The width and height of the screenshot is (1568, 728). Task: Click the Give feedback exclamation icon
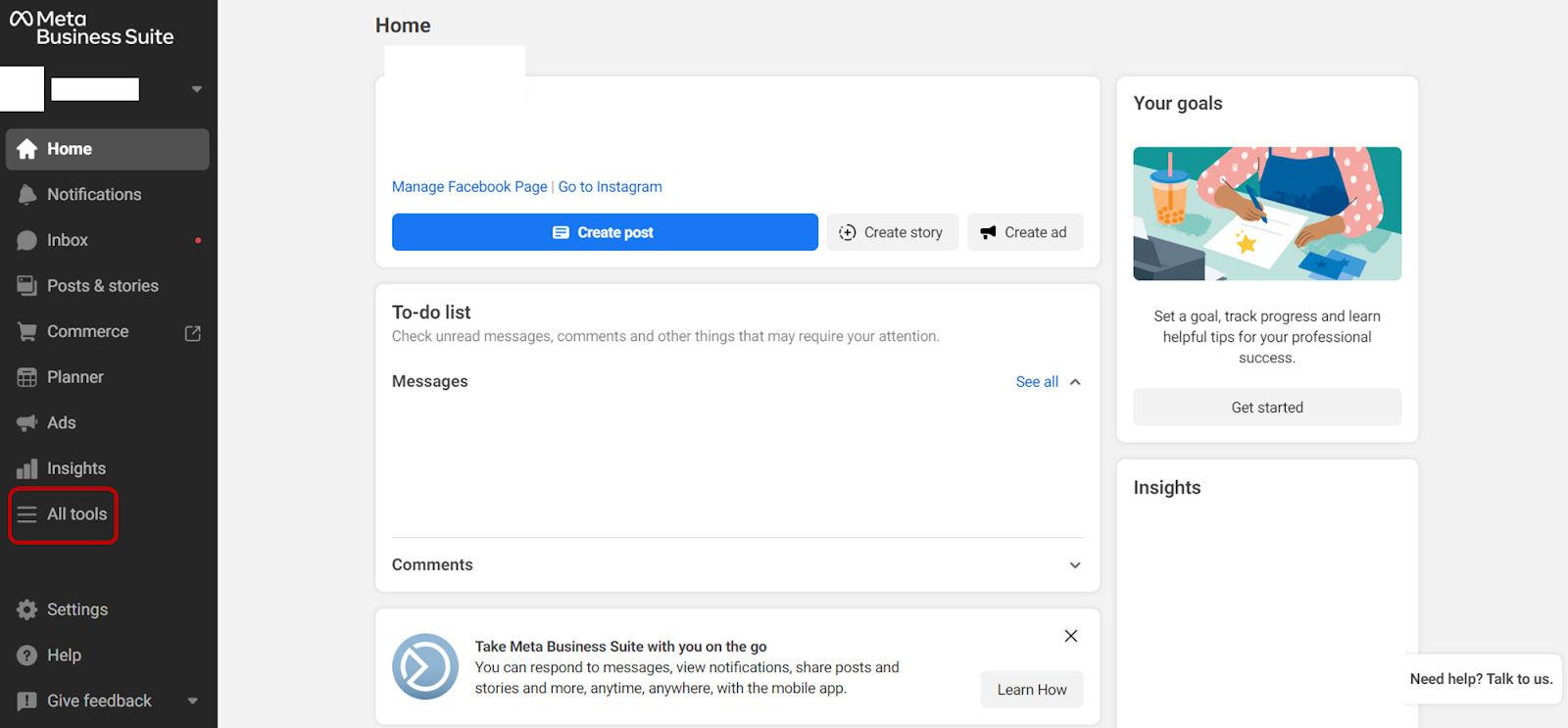tap(27, 702)
